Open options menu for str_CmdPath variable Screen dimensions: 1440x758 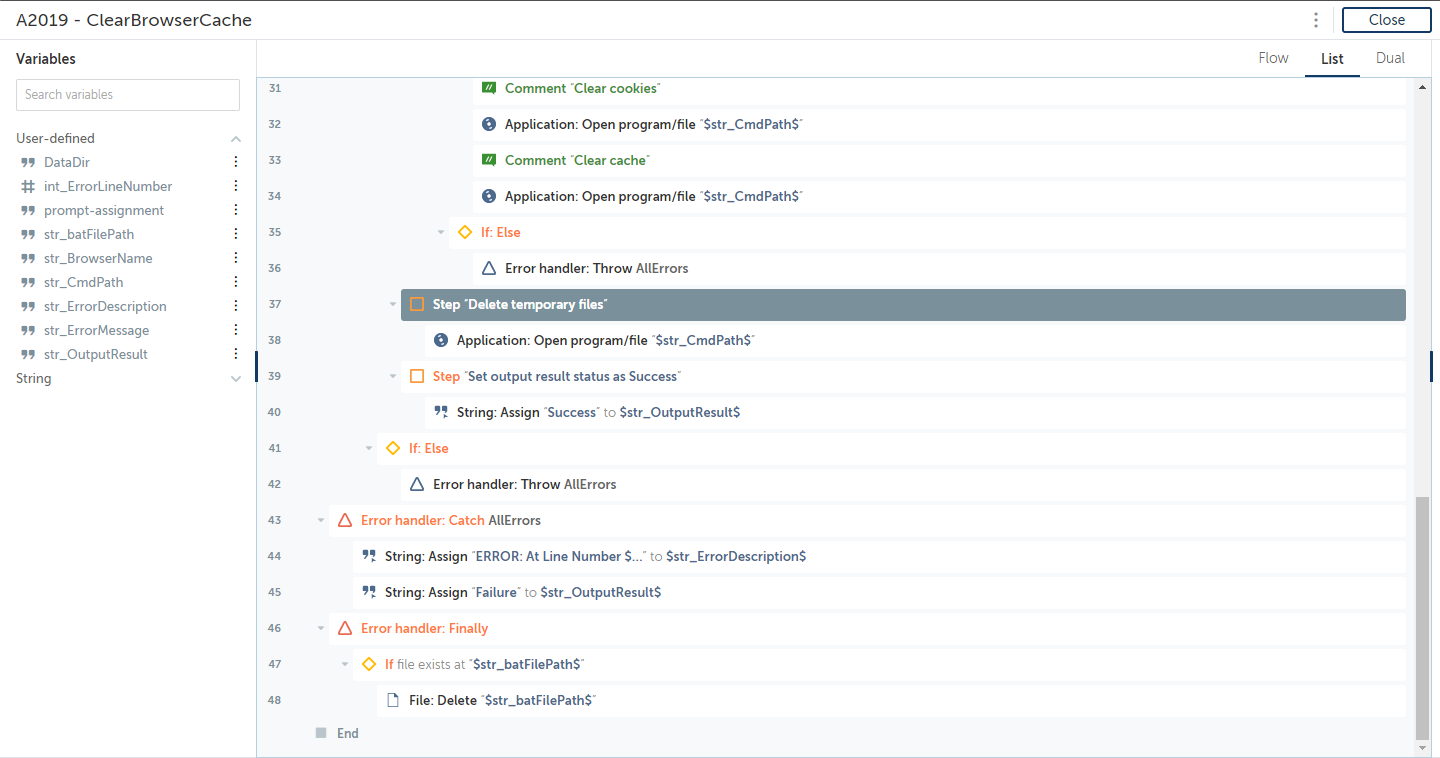[x=236, y=282]
